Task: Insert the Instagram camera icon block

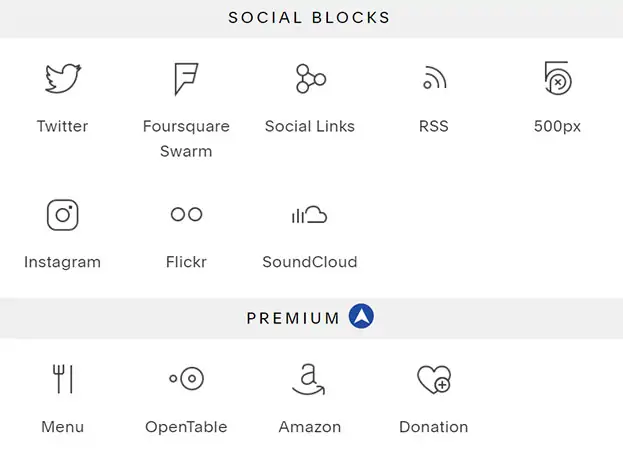Action: pyautogui.click(x=63, y=215)
